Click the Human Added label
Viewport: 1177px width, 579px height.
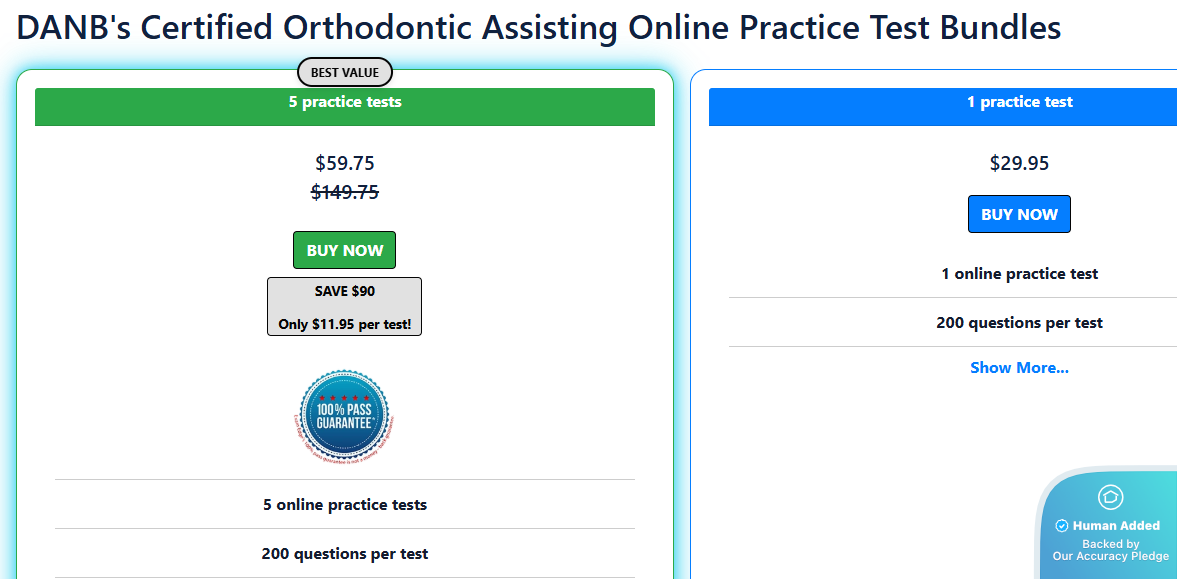pos(1116,526)
